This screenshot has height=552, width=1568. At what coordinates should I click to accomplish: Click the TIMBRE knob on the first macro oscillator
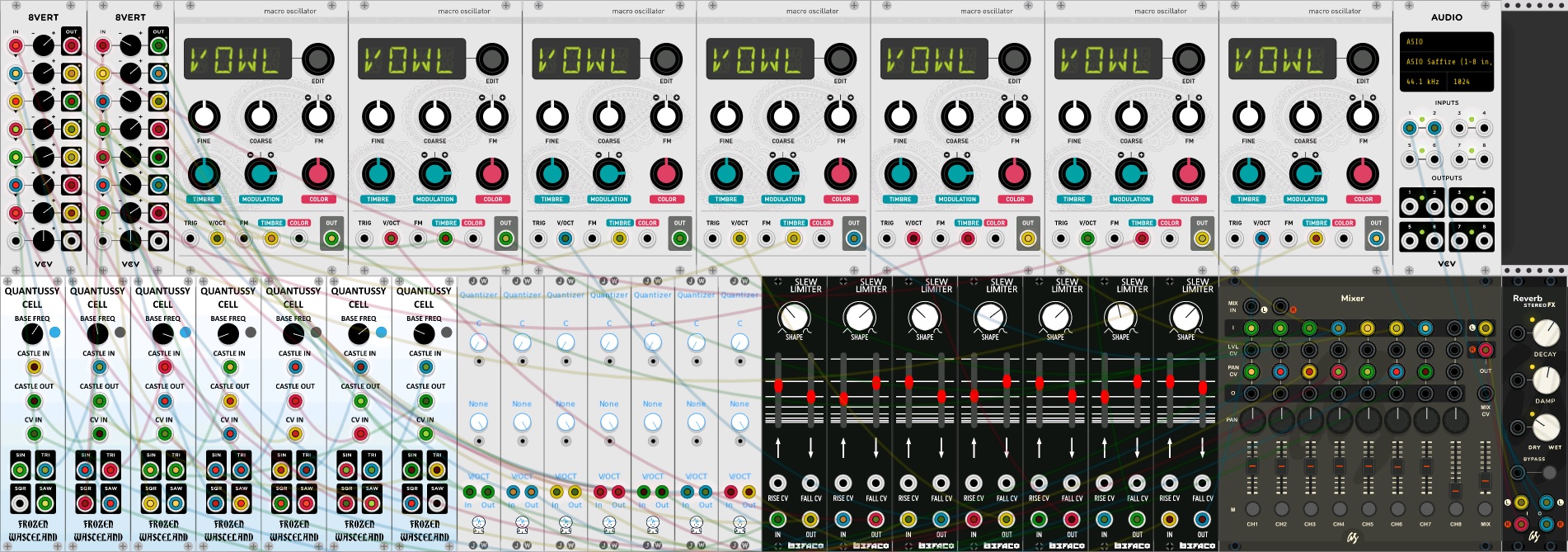[204, 174]
